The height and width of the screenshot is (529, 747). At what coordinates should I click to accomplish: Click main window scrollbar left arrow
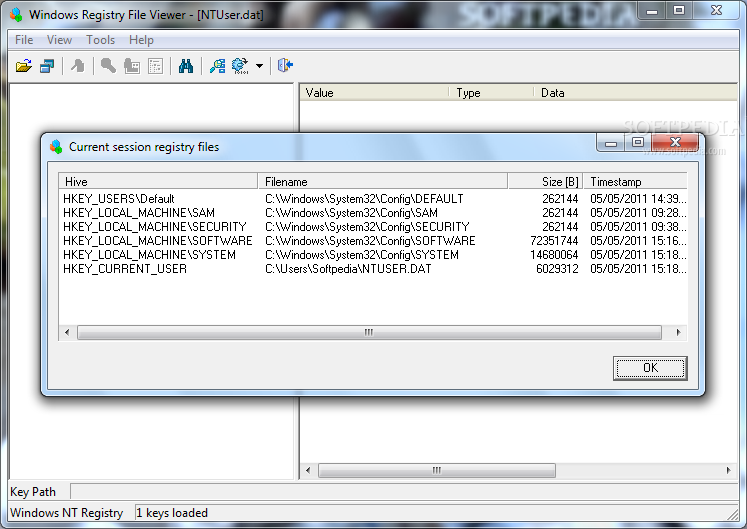coord(308,470)
